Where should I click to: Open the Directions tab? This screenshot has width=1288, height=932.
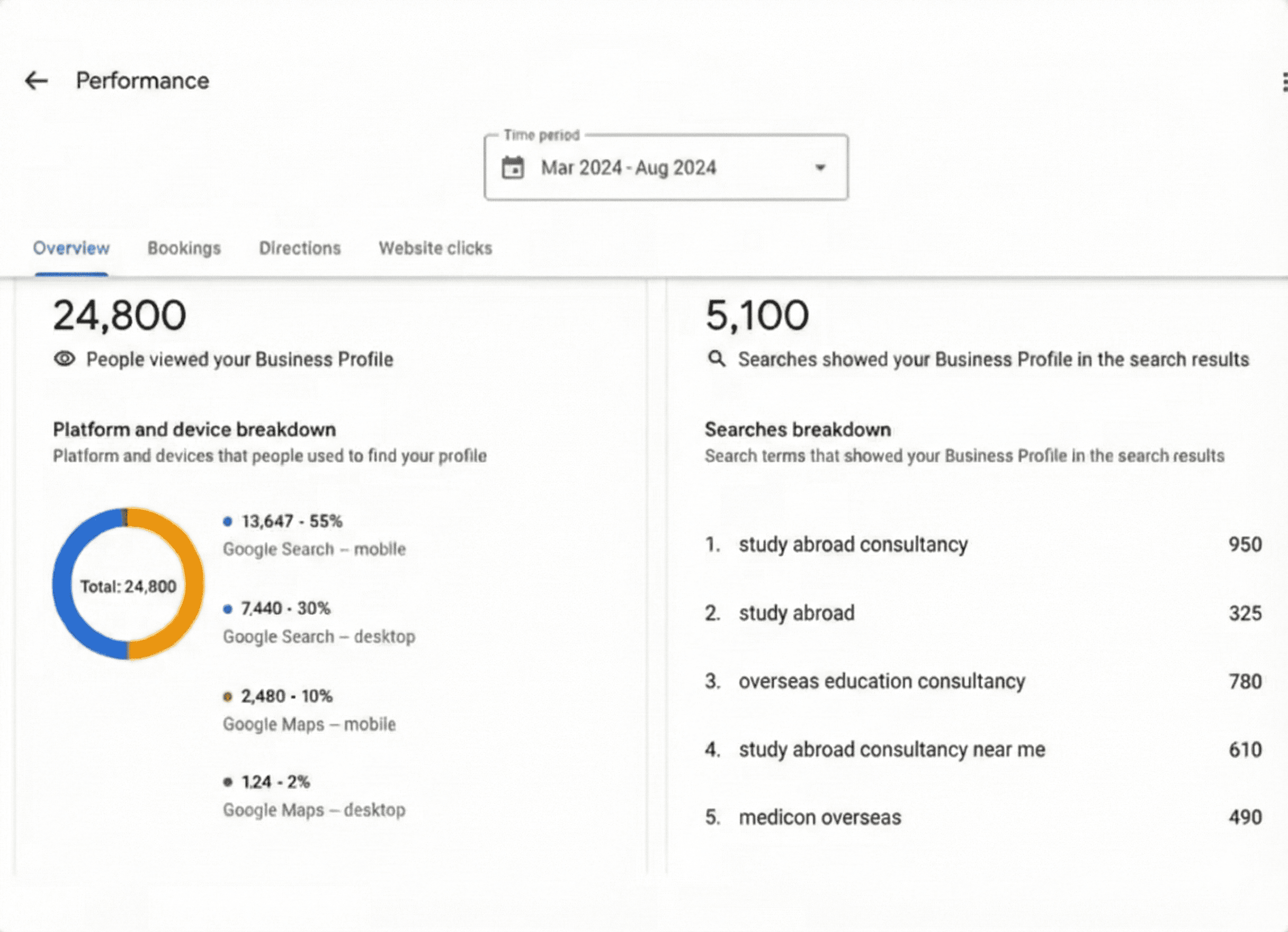pos(299,248)
